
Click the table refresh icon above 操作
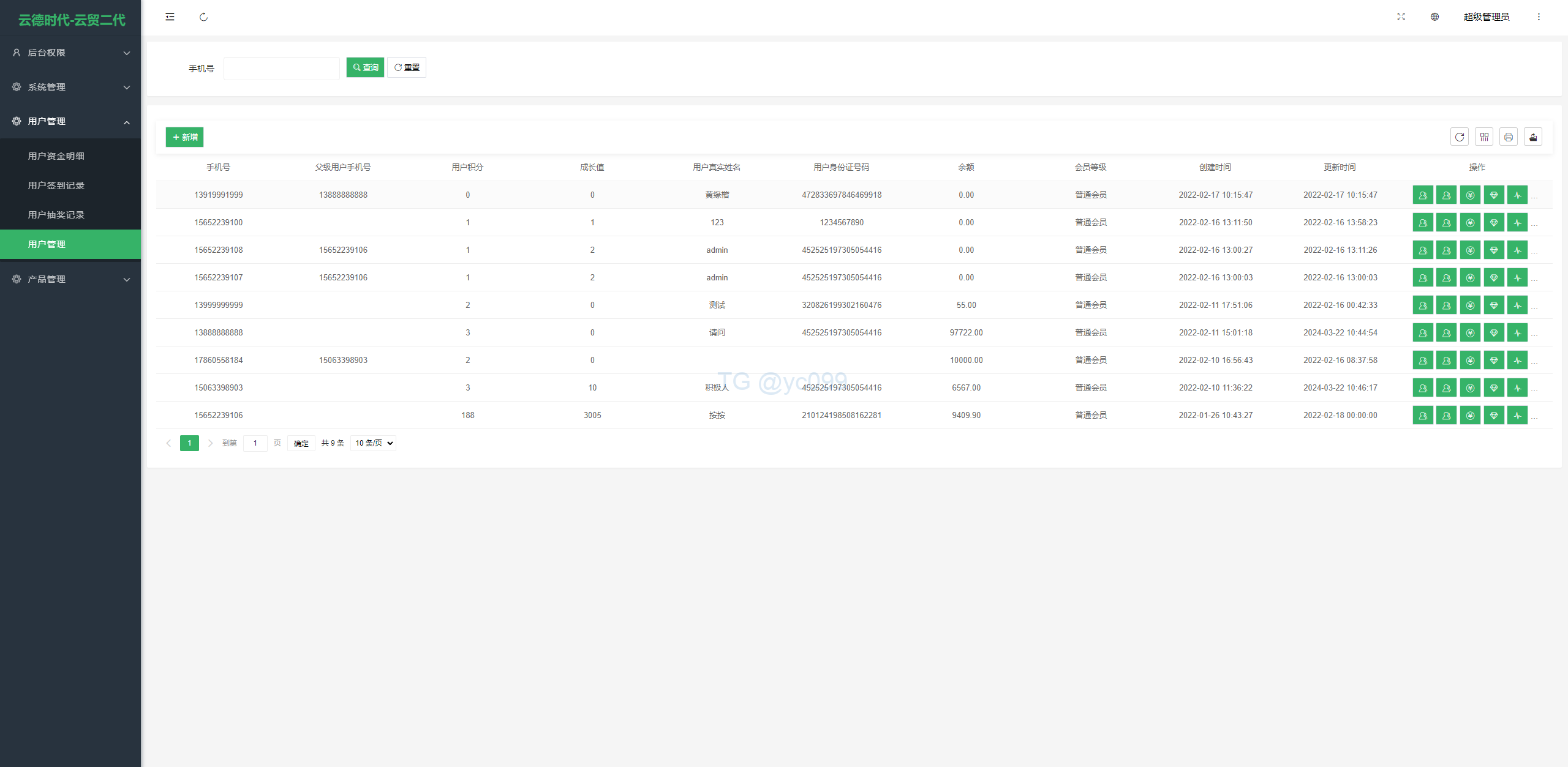(1460, 137)
